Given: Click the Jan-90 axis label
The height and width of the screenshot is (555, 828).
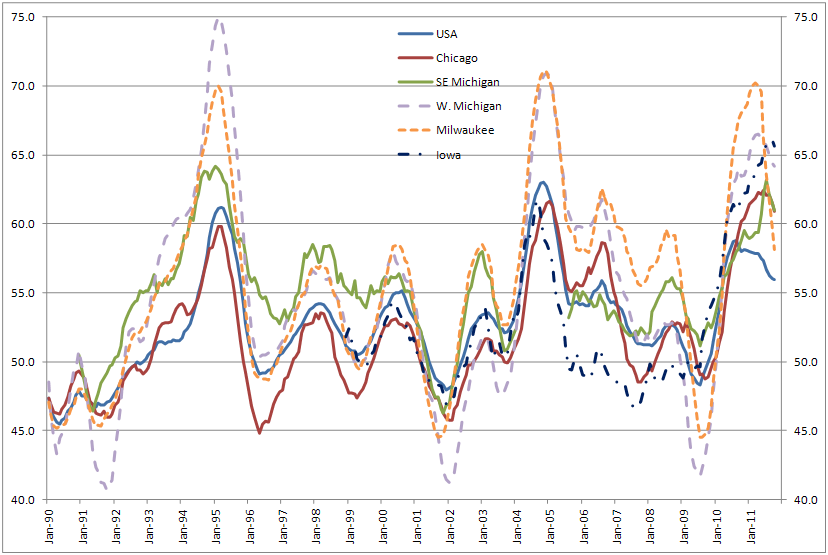Looking at the screenshot, I should (49, 526).
